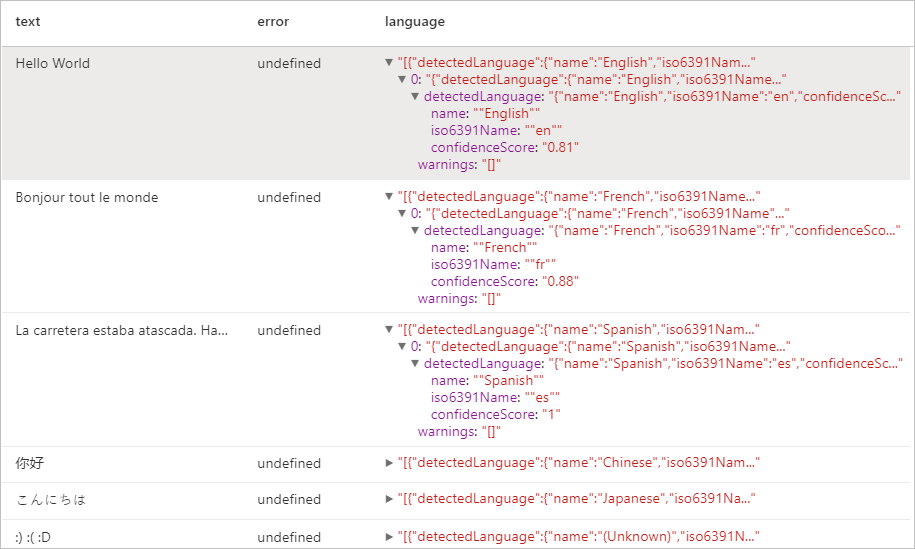Collapse detectedLanguage node for French result
The image size is (915, 549).
(x=416, y=231)
